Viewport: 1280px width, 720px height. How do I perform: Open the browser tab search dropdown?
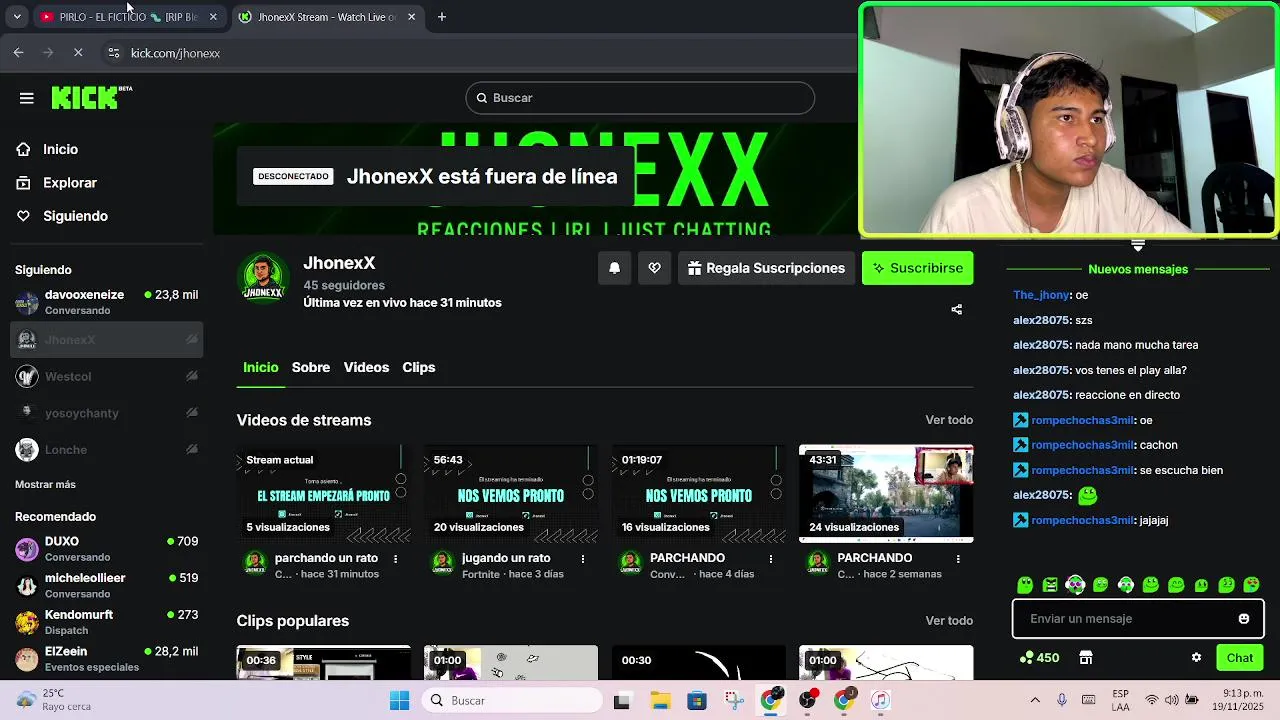point(17,17)
